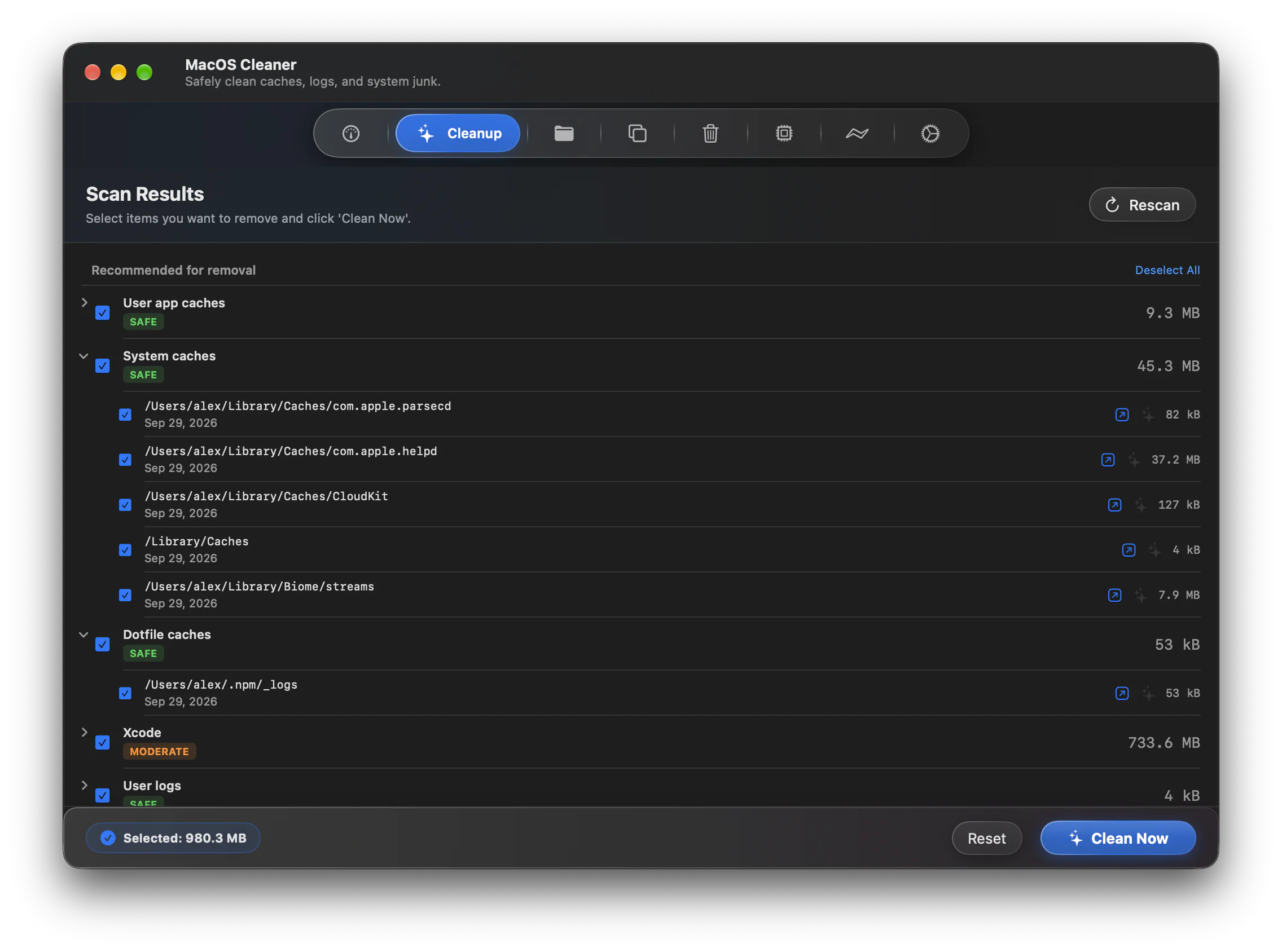Open the duplicates tab icon

637,134
